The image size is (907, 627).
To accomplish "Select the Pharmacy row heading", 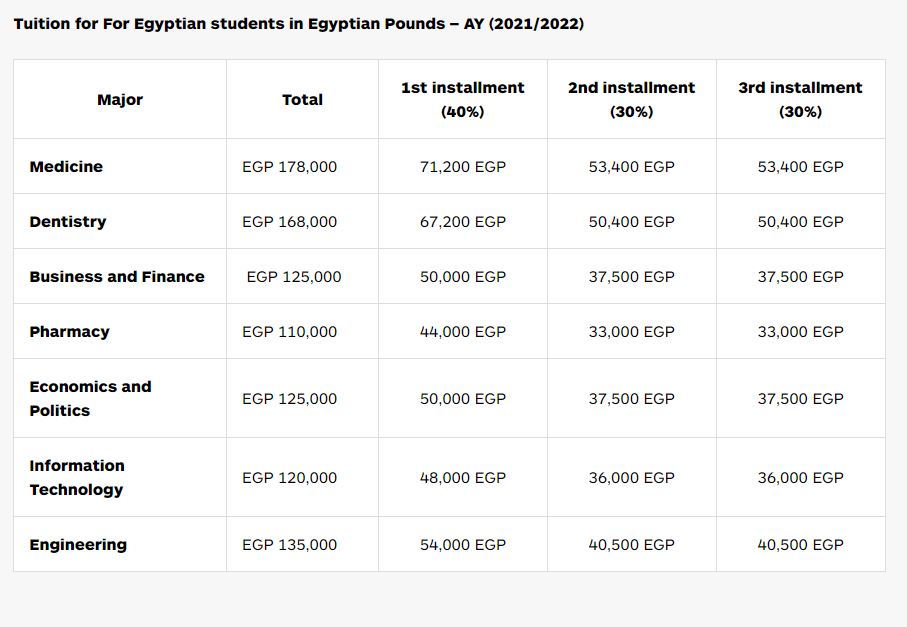I will point(69,332).
